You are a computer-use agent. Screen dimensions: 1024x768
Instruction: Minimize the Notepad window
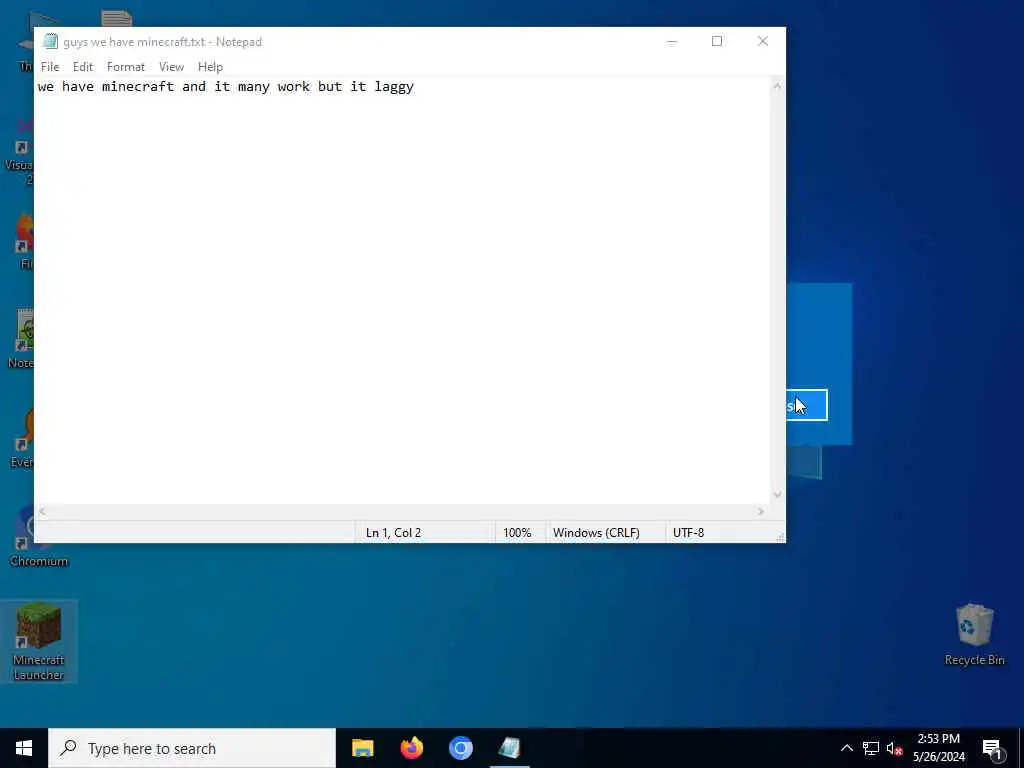[x=672, y=41]
